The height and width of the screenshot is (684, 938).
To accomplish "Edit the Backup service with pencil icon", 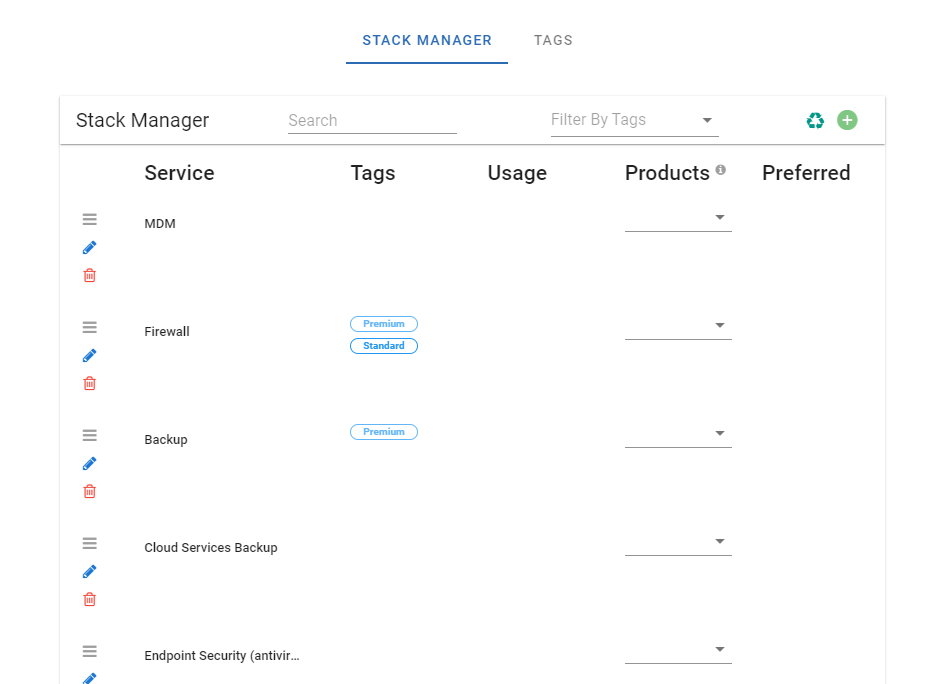I will (89, 464).
